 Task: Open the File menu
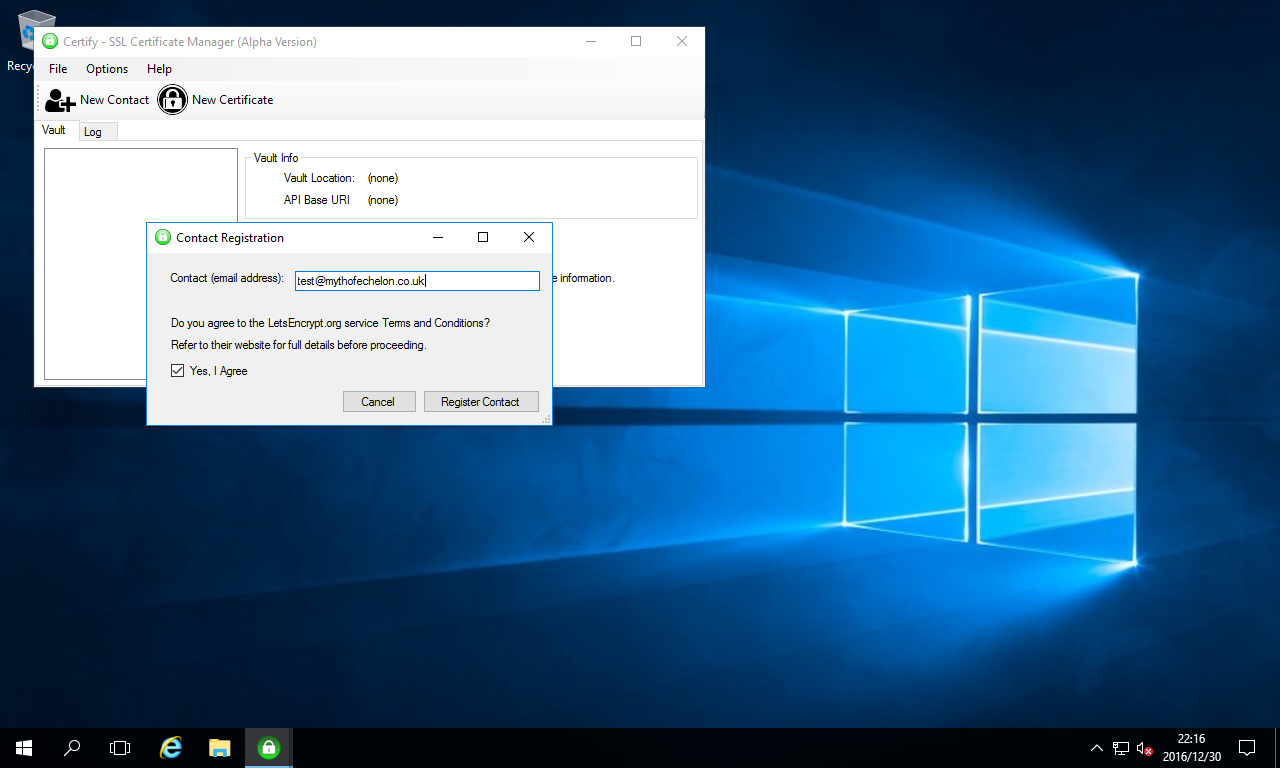pyautogui.click(x=58, y=69)
